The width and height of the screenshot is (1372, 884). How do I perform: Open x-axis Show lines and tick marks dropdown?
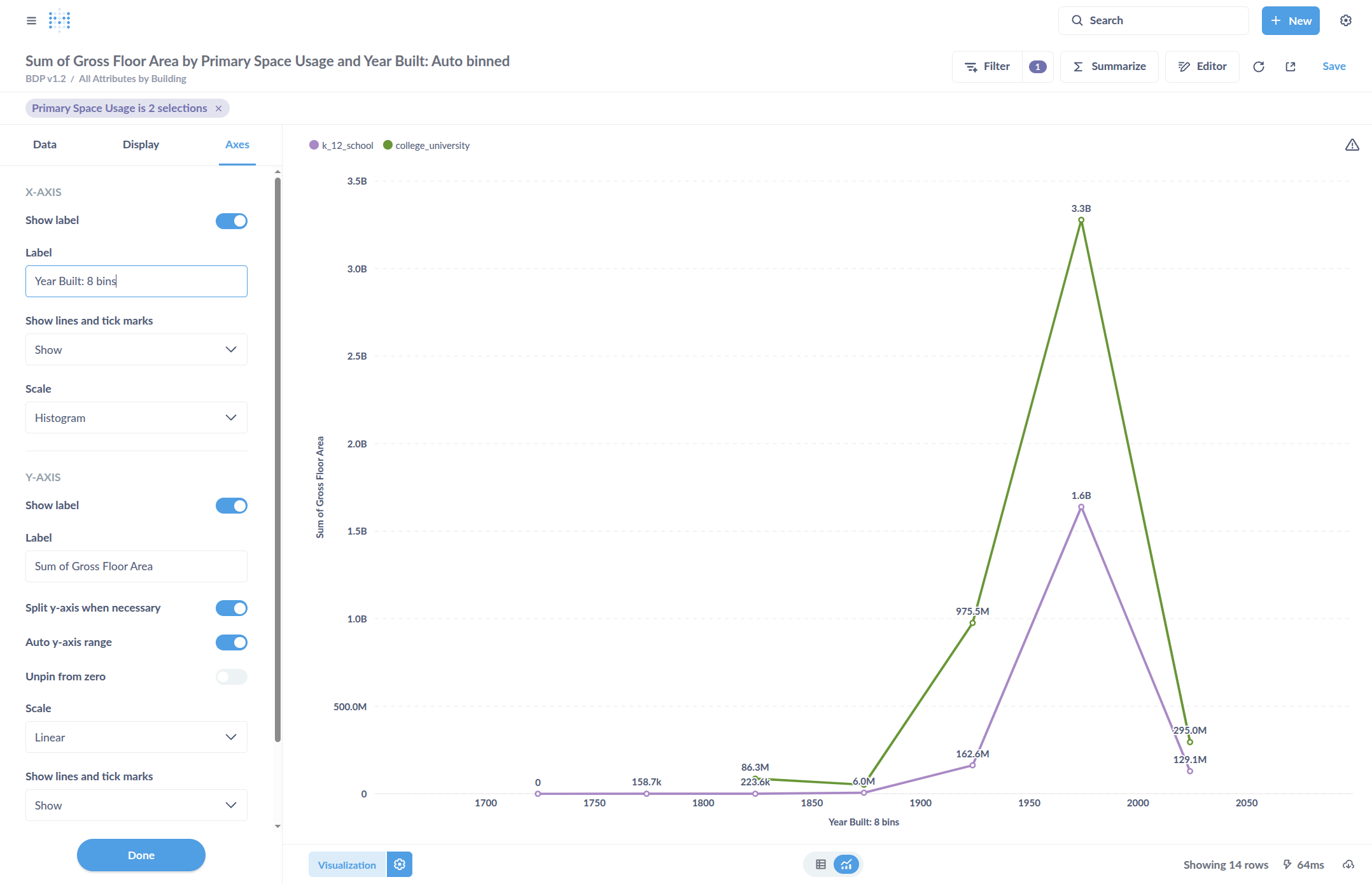(x=136, y=349)
